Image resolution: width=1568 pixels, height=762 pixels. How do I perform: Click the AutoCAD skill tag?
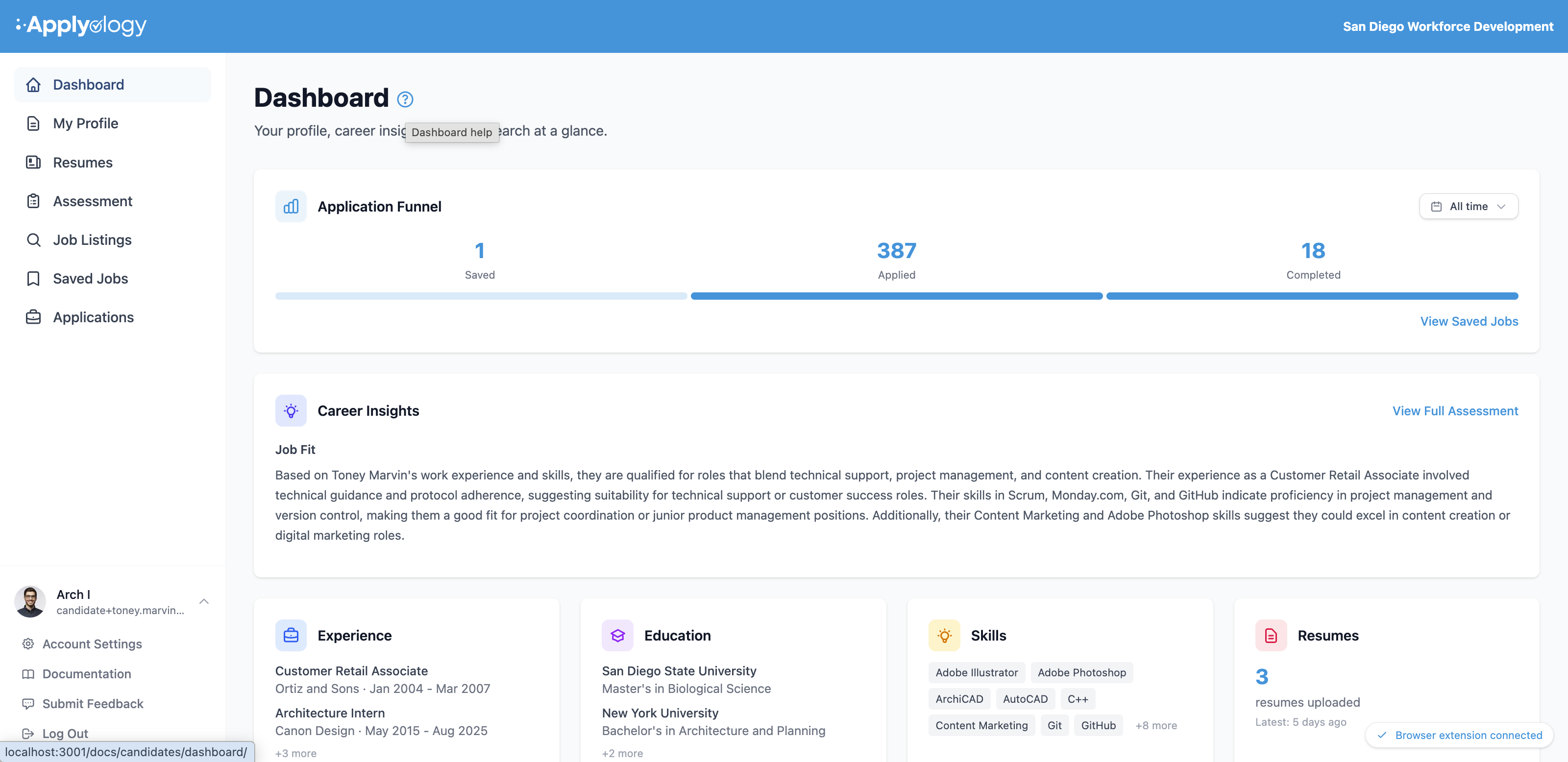pyautogui.click(x=1025, y=699)
